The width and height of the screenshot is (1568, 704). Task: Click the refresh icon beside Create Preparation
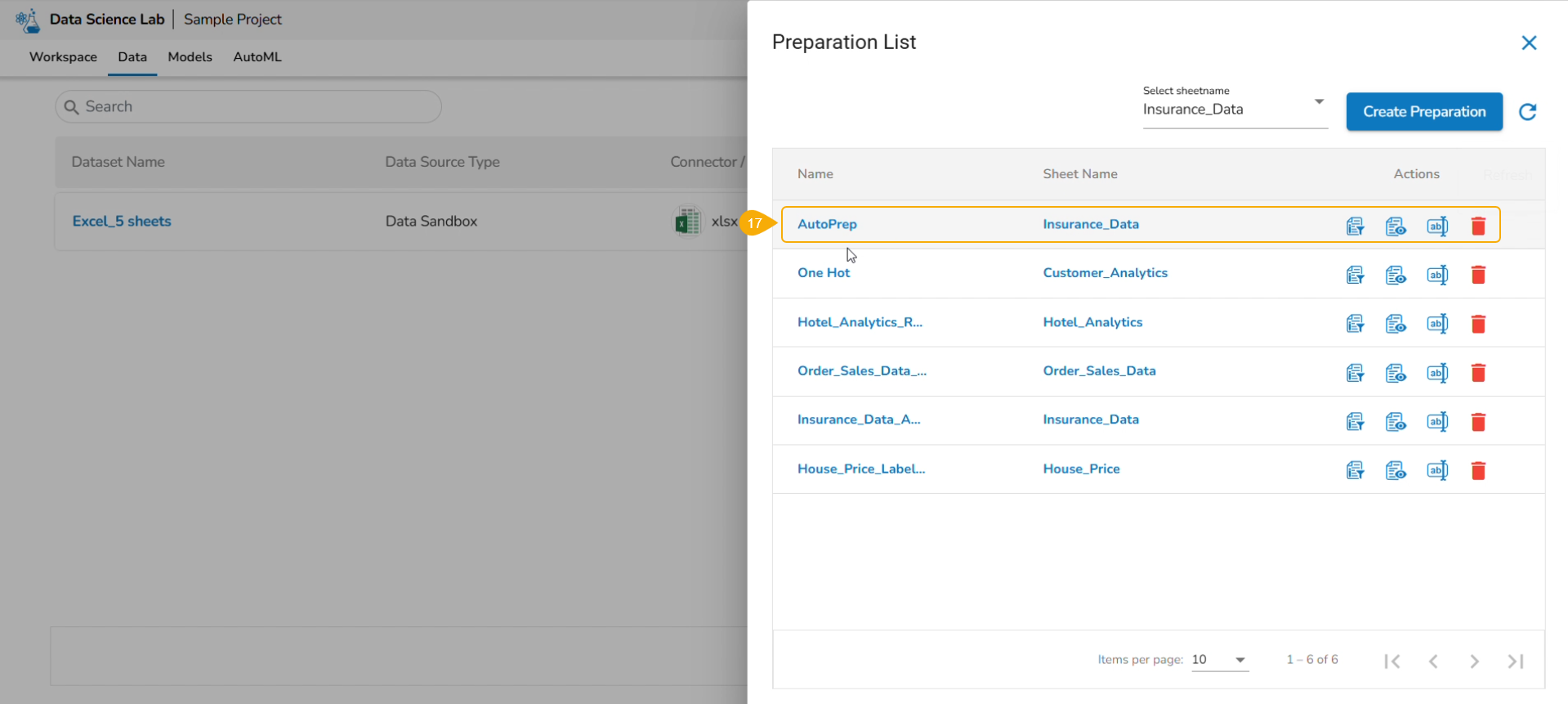point(1527,112)
